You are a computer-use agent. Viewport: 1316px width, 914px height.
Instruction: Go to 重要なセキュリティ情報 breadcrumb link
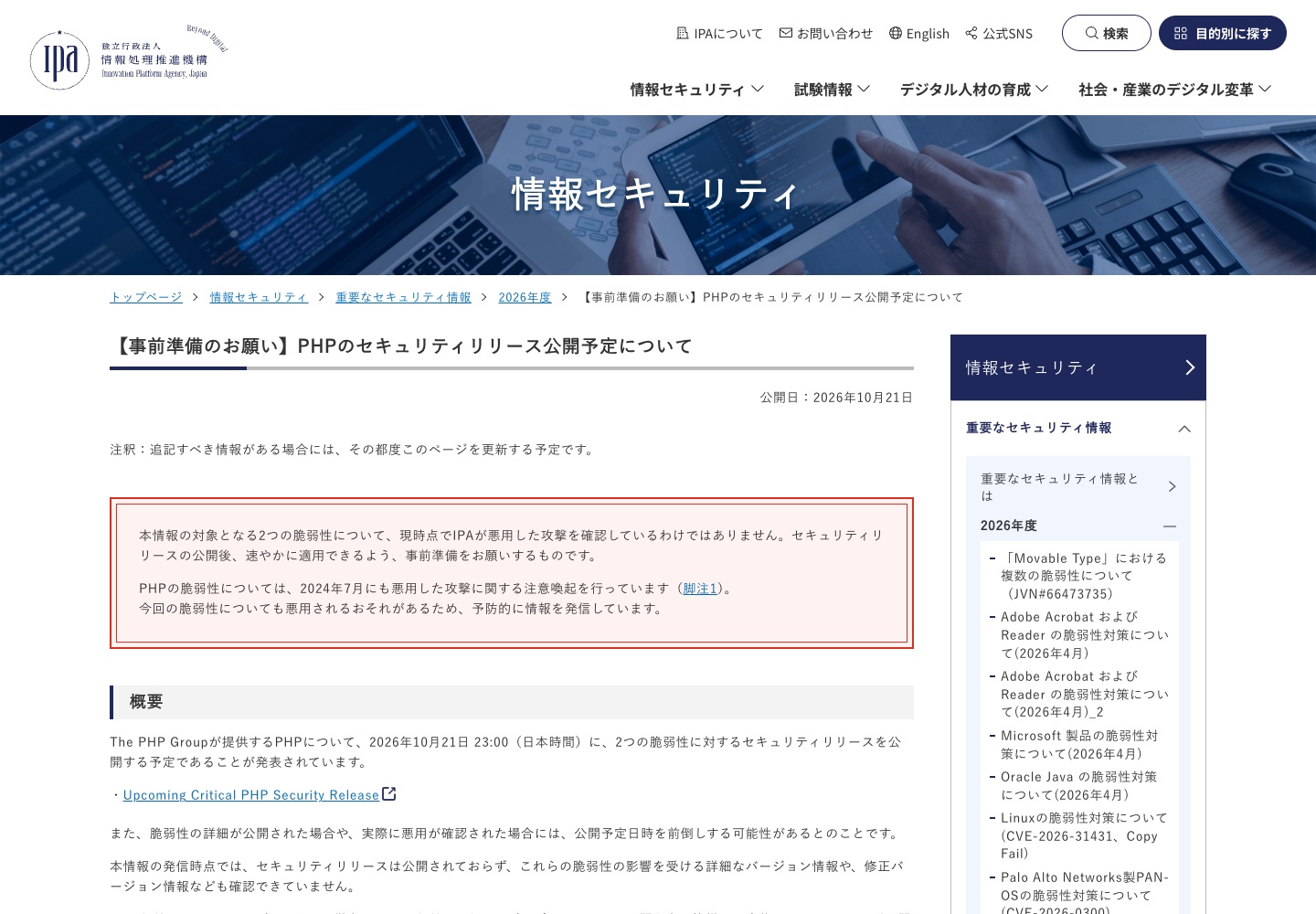point(403,297)
